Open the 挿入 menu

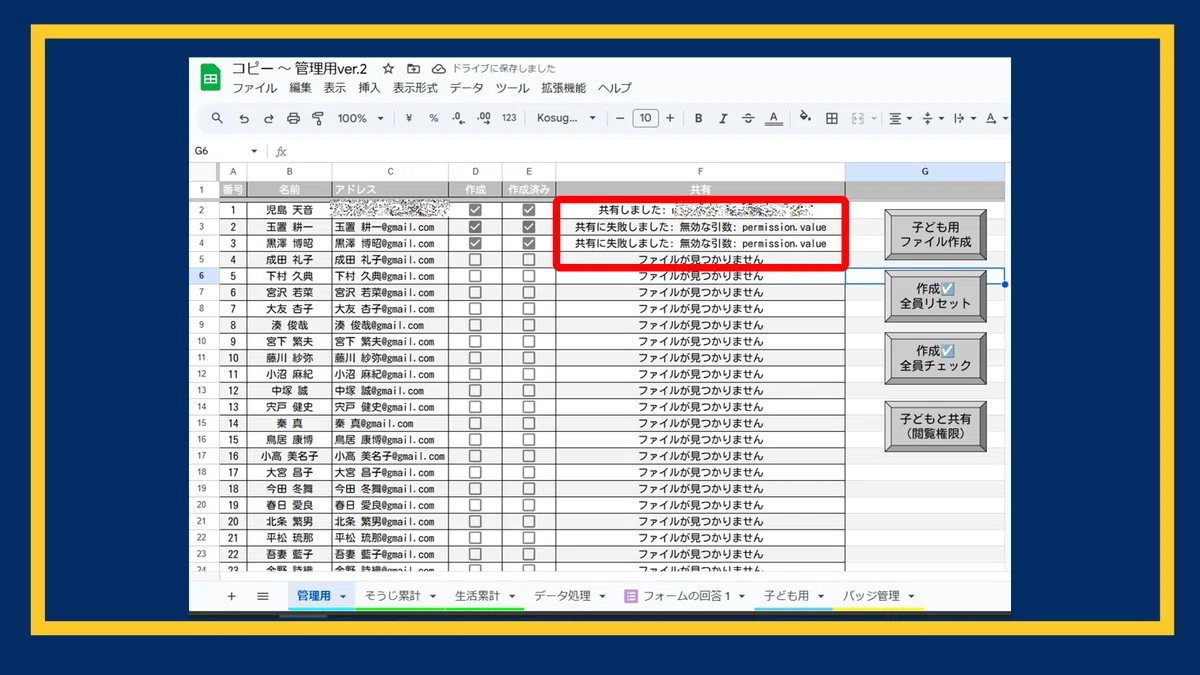point(369,88)
